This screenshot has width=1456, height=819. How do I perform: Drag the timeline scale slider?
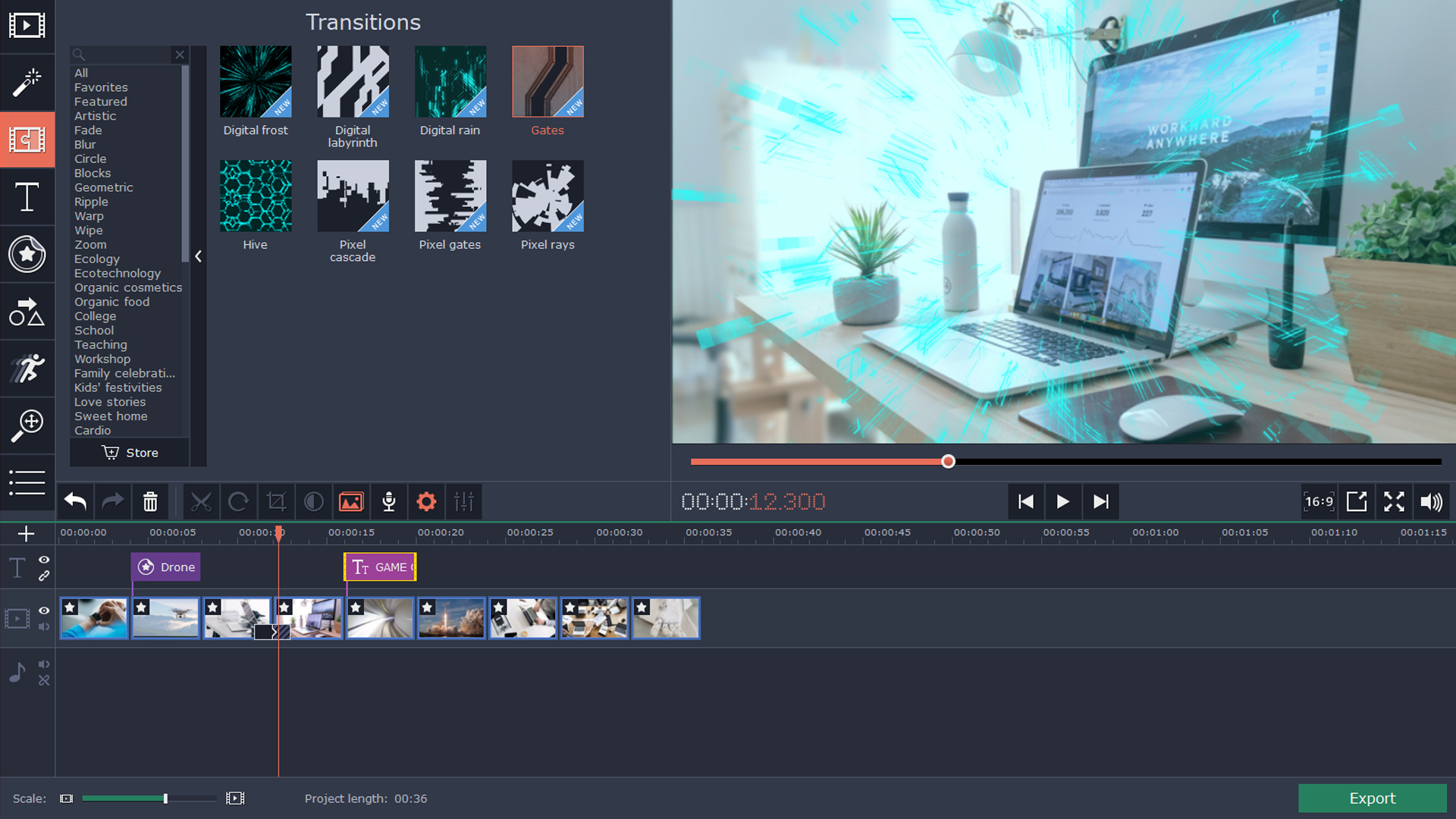click(x=164, y=797)
